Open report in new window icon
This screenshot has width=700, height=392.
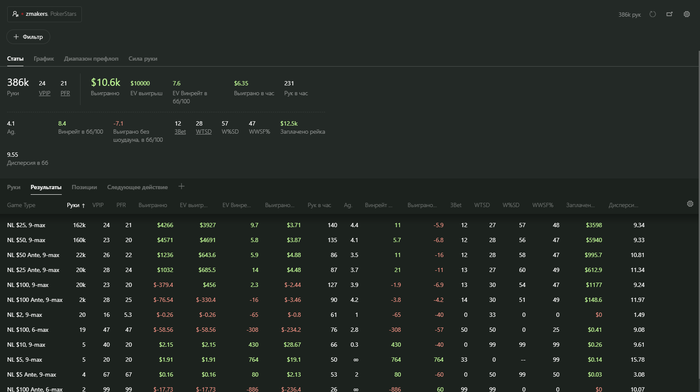669,14
